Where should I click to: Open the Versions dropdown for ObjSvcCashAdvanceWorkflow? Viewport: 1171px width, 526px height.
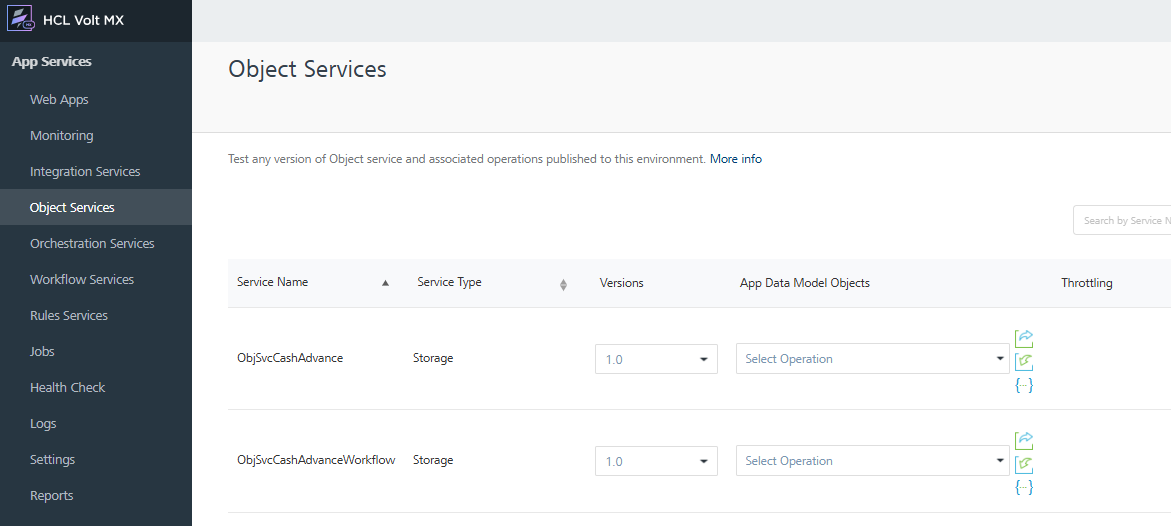point(656,461)
